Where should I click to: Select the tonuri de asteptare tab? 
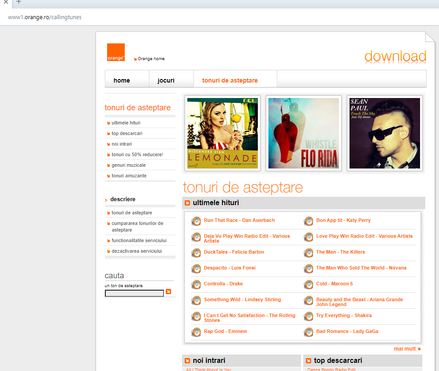230,80
